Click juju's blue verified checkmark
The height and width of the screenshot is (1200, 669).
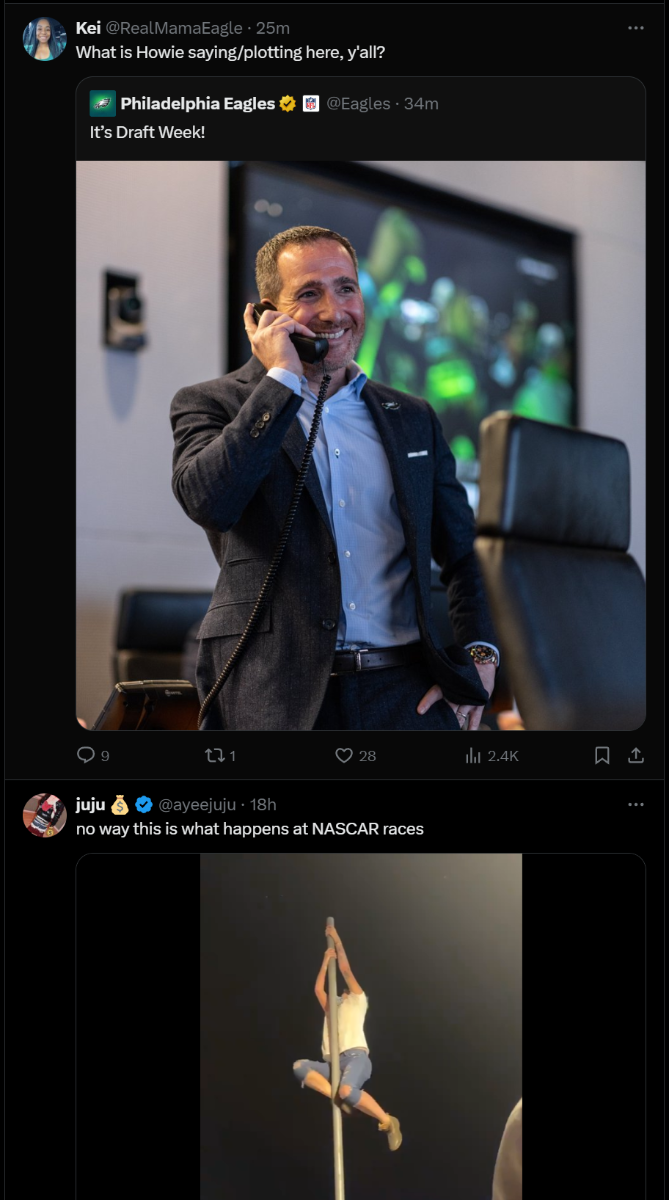tap(144, 804)
